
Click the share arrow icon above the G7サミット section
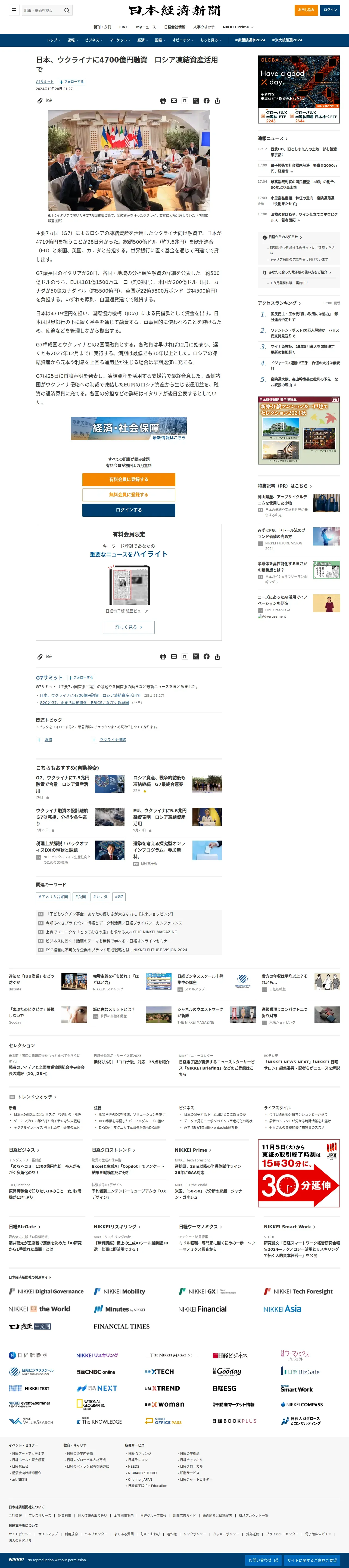coord(218,657)
